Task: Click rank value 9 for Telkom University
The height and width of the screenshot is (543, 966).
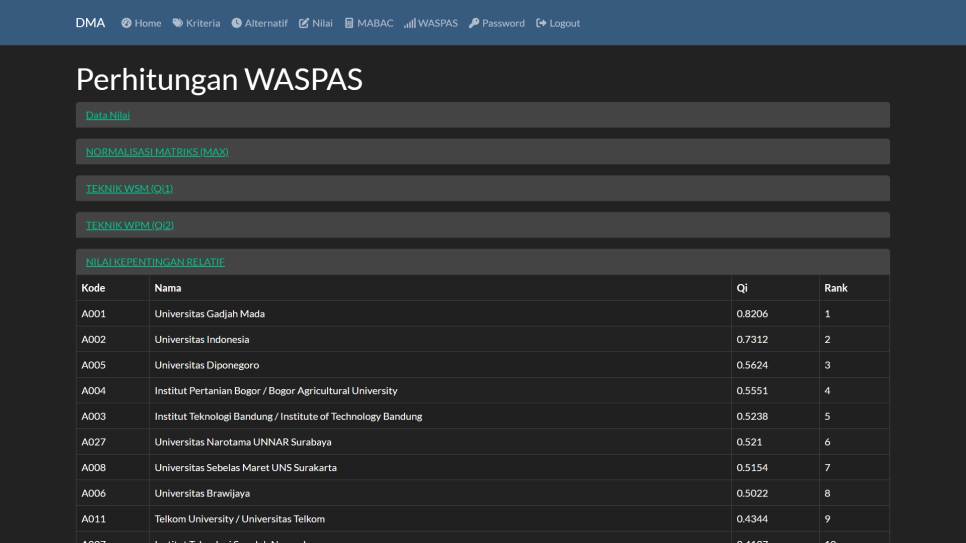Action: click(827, 519)
